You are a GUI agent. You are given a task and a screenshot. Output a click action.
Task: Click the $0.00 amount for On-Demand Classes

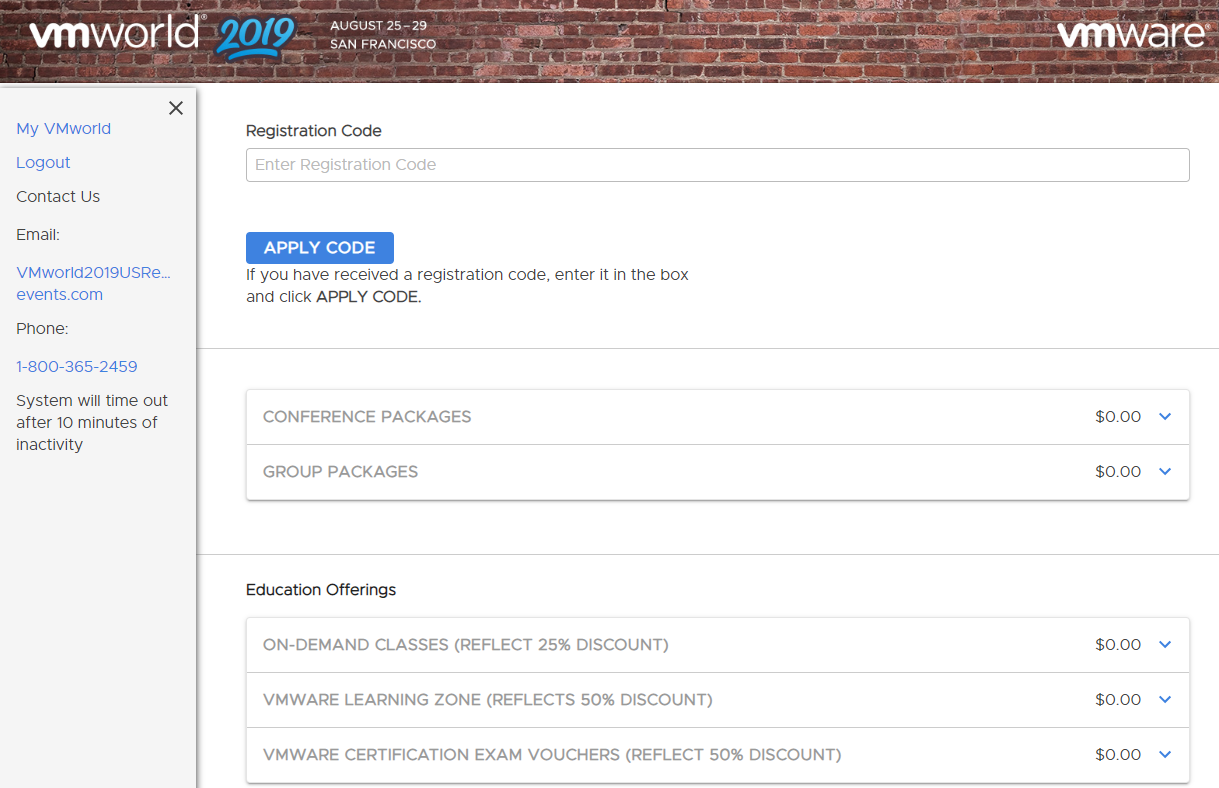pyautogui.click(x=1118, y=645)
